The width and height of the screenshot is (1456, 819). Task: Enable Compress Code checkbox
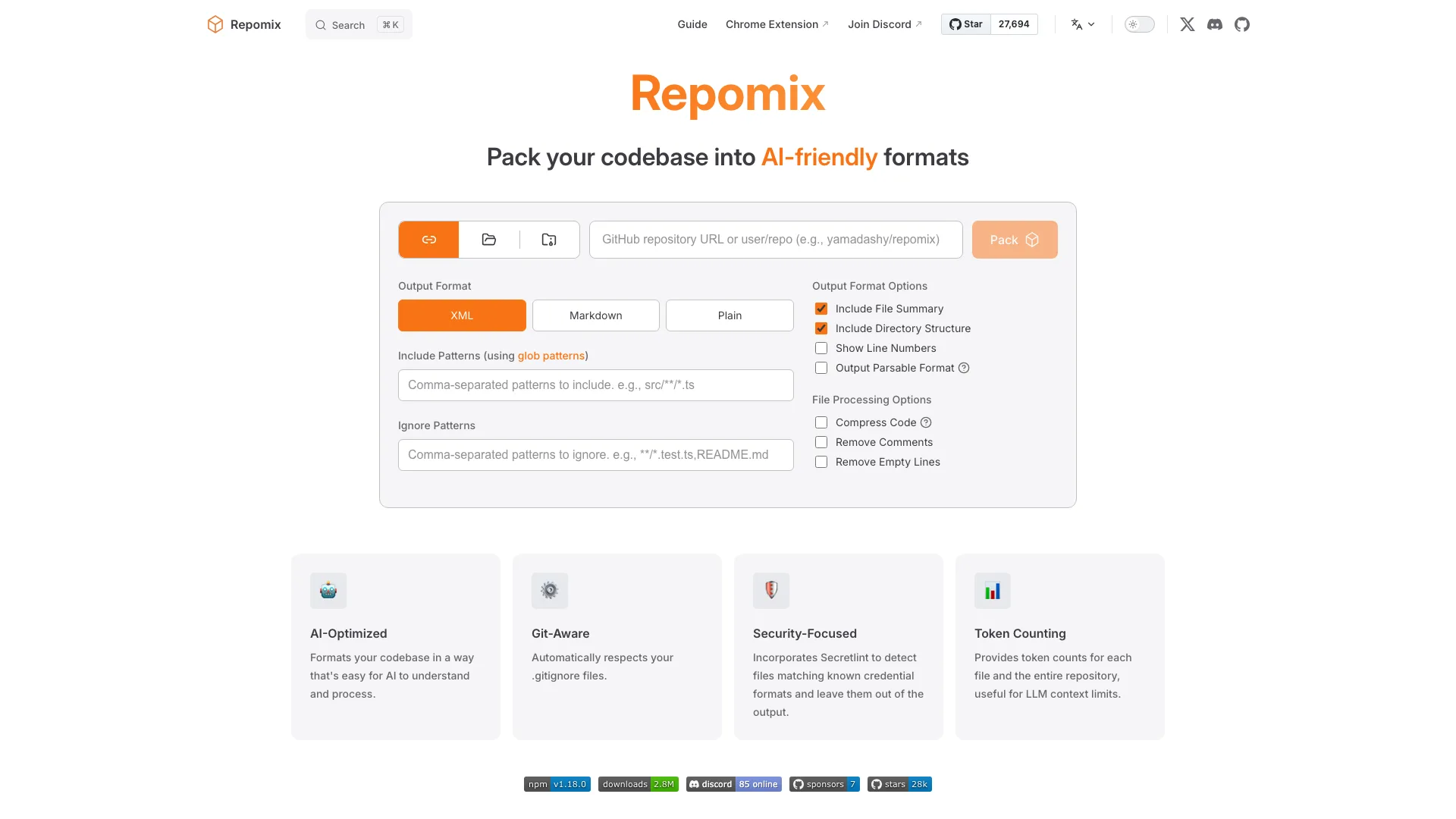[x=821, y=422]
